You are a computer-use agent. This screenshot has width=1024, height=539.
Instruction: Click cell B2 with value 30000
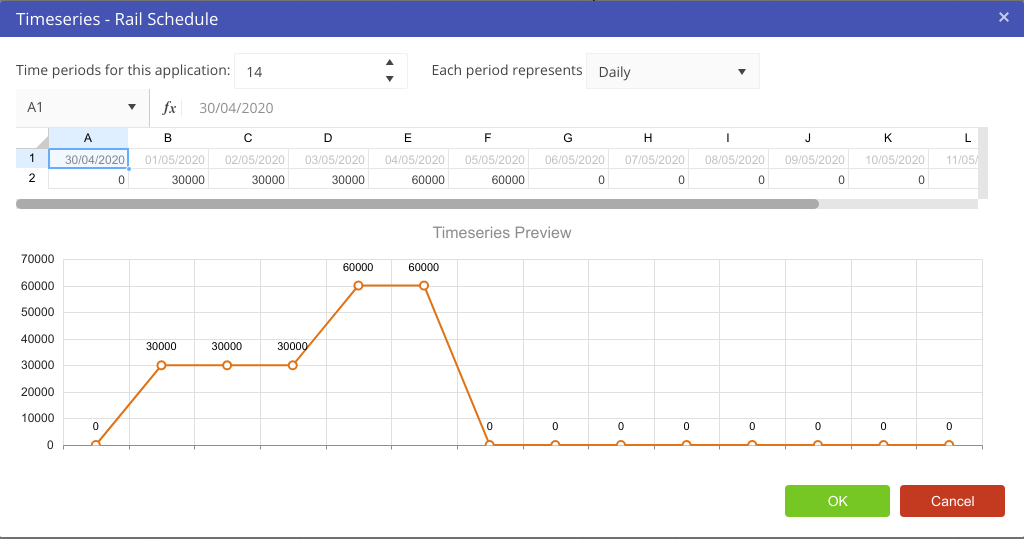pyautogui.click(x=168, y=180)
